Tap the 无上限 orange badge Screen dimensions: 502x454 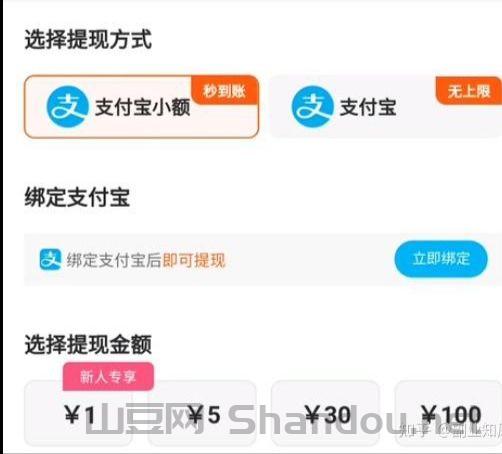[x=469, y=91]
